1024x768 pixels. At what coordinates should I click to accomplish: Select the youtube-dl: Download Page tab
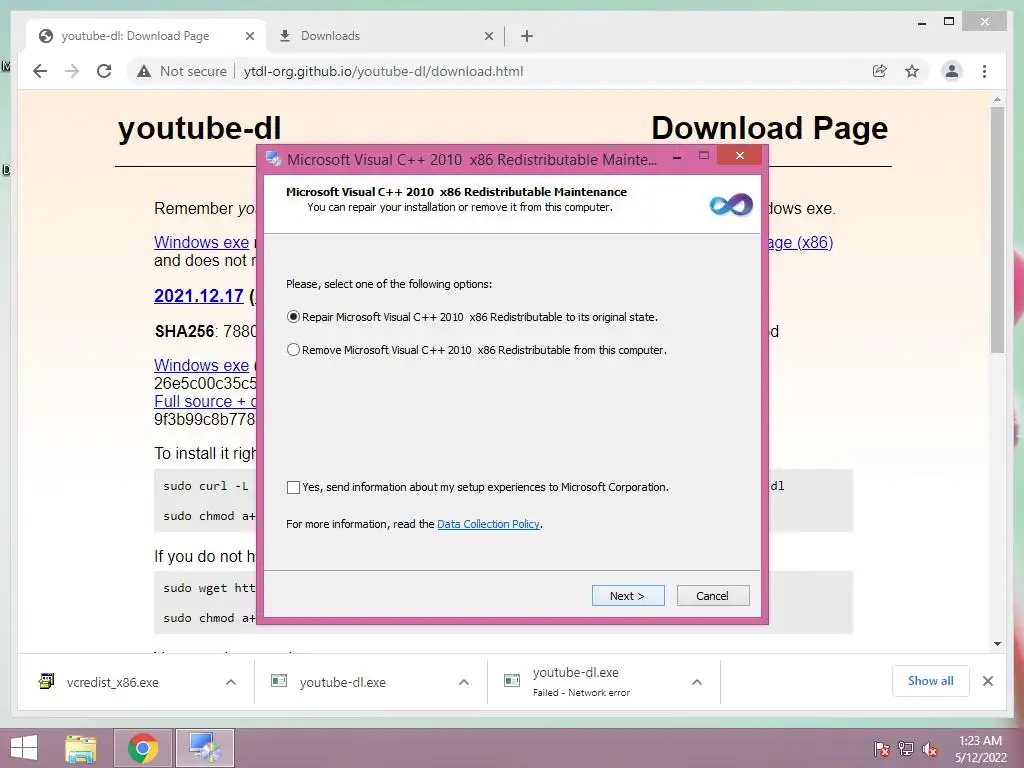[146, 36]
